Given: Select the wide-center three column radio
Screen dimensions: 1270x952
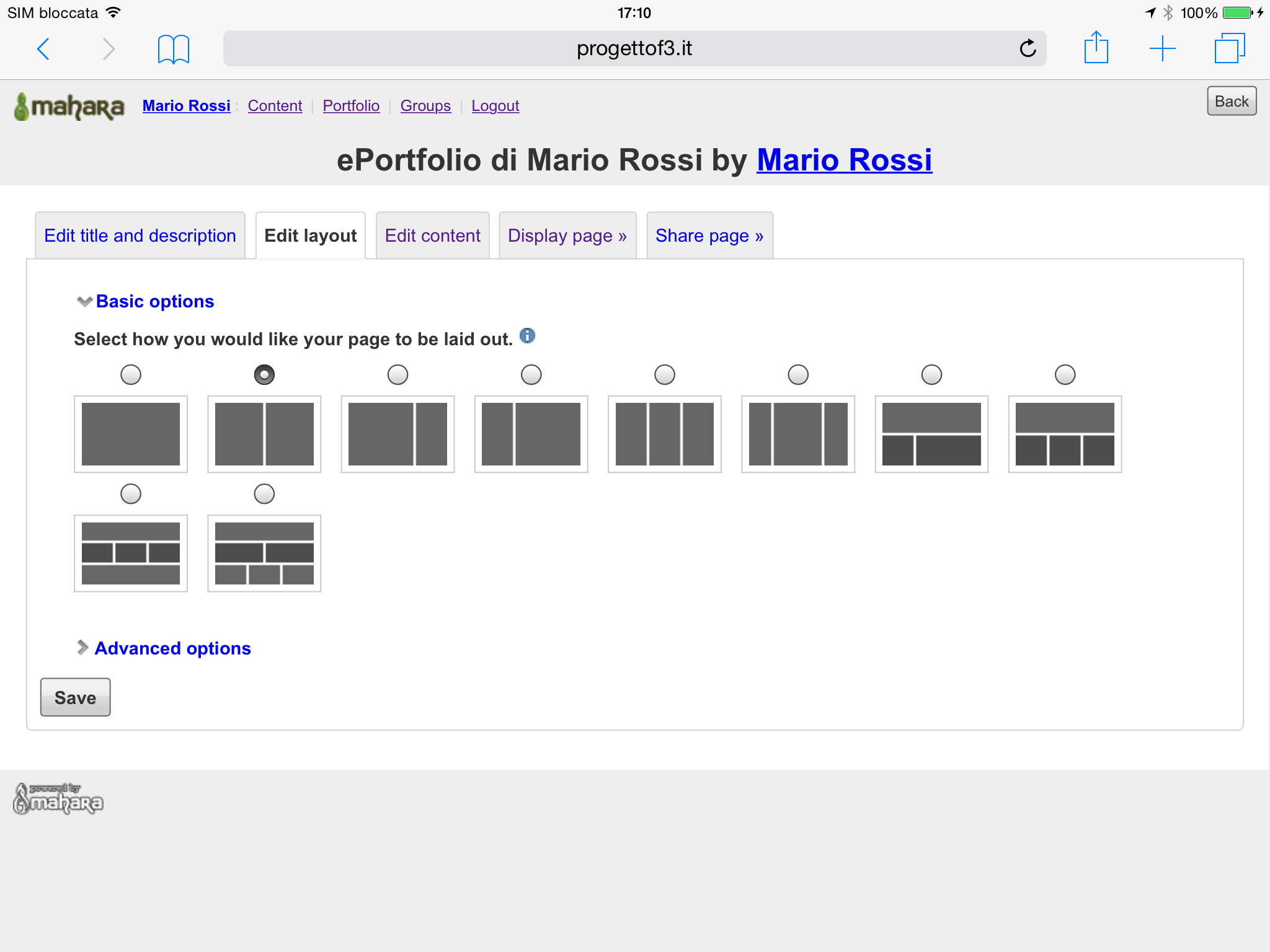Looking at the screenshot, I should click(798, 374).
